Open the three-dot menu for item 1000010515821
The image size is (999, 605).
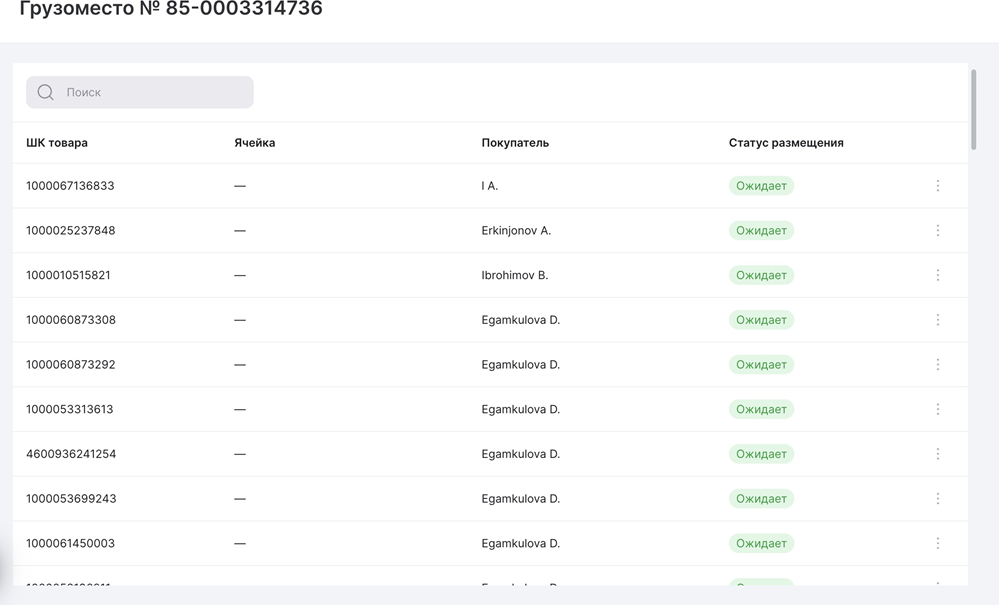[x=937, y=275]
